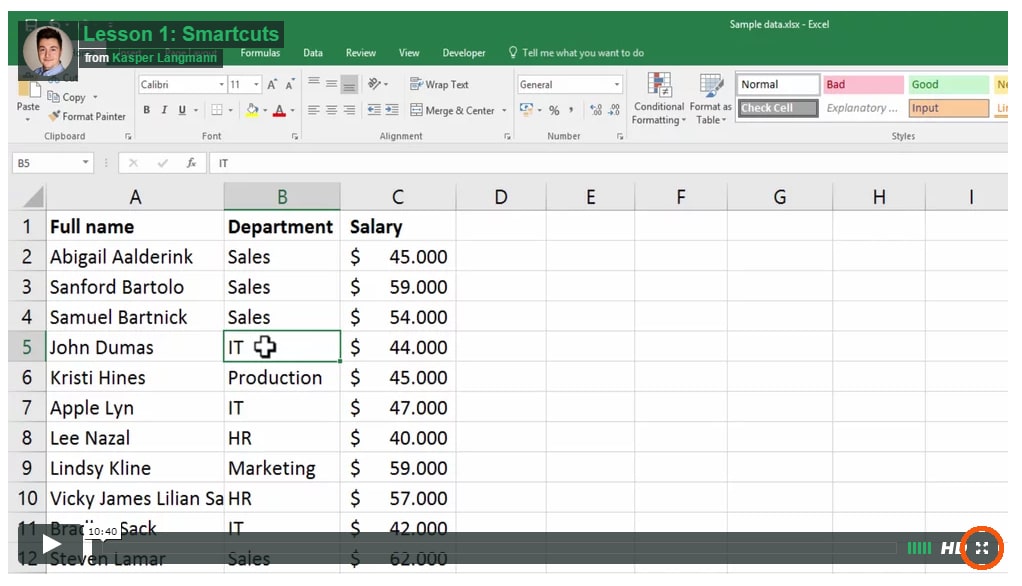The image size is (1022, 586).
Task: Align text right in Alignment group
Action: pos(349,110)
